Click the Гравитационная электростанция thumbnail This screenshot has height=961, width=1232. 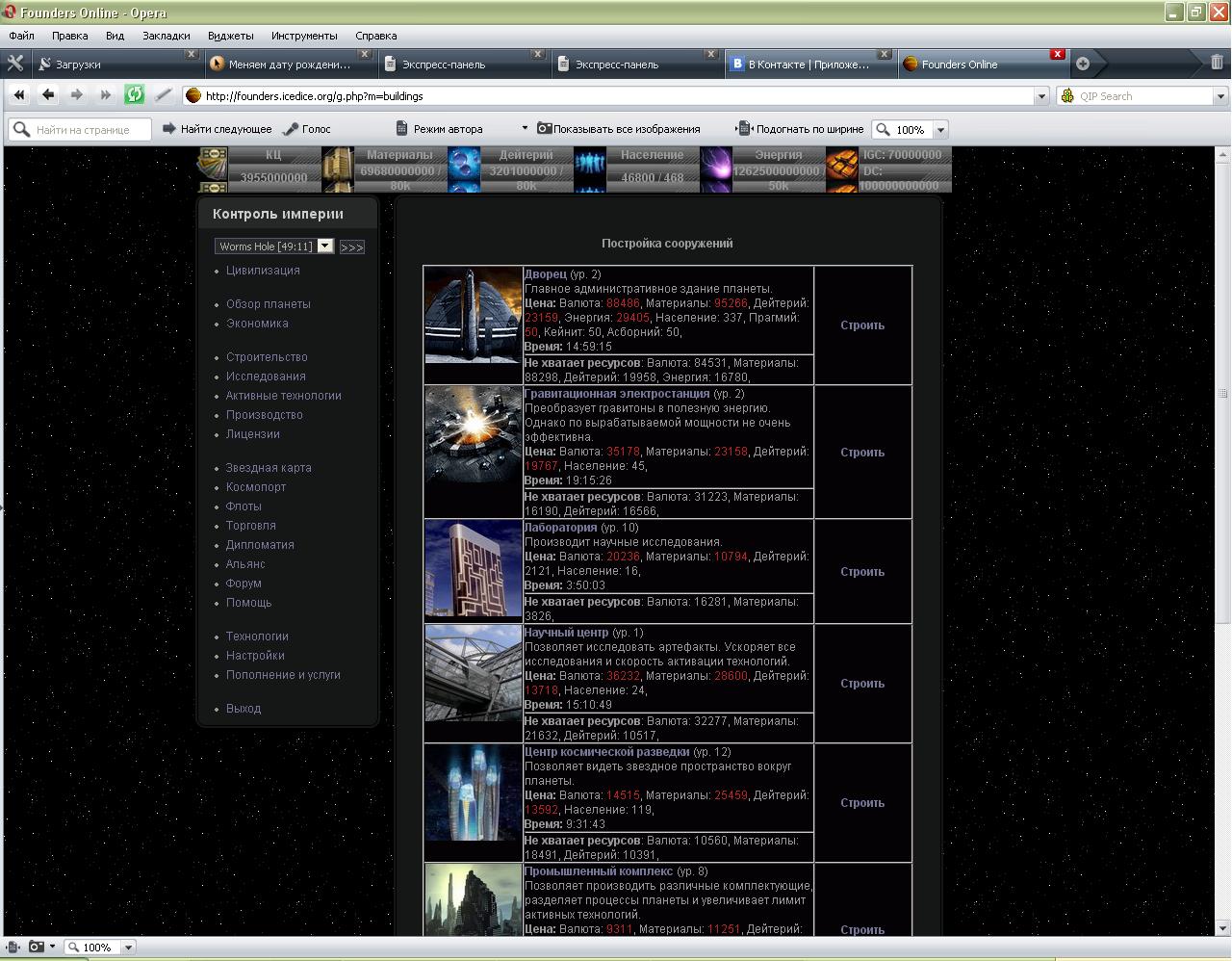474,434
